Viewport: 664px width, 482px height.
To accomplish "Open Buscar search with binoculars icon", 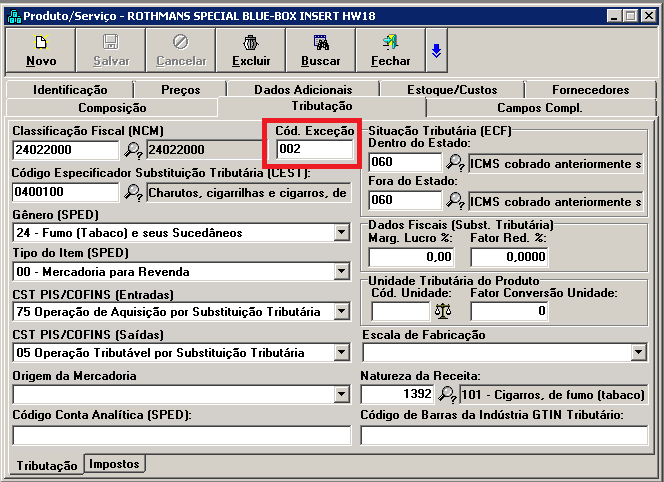I will [x=320, y=50].
